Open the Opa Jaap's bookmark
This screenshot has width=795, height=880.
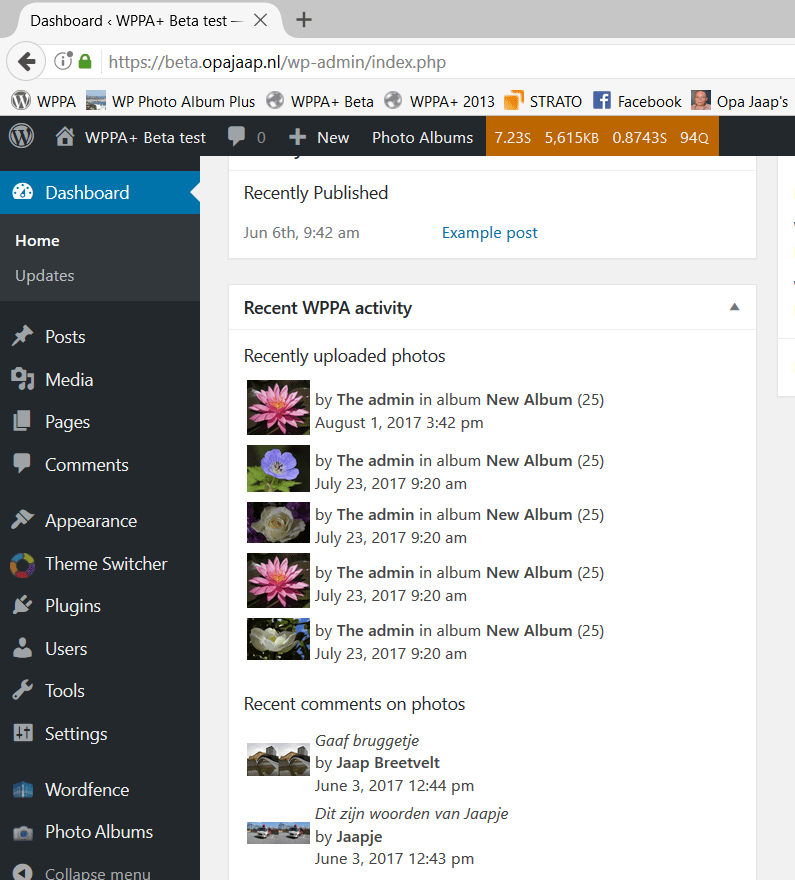[x=739, y=101]
